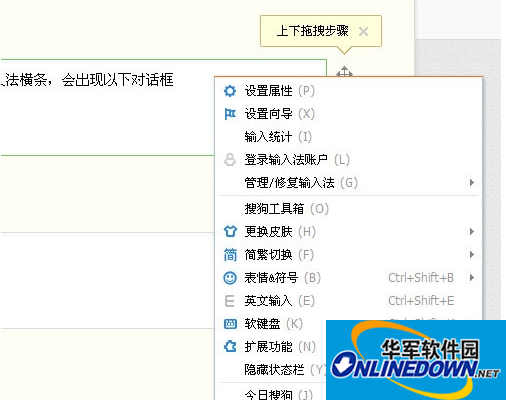Choose 输入统计 (I) menu item
Image resolution: width=506 pixels, height=400 pixels.
348,137
